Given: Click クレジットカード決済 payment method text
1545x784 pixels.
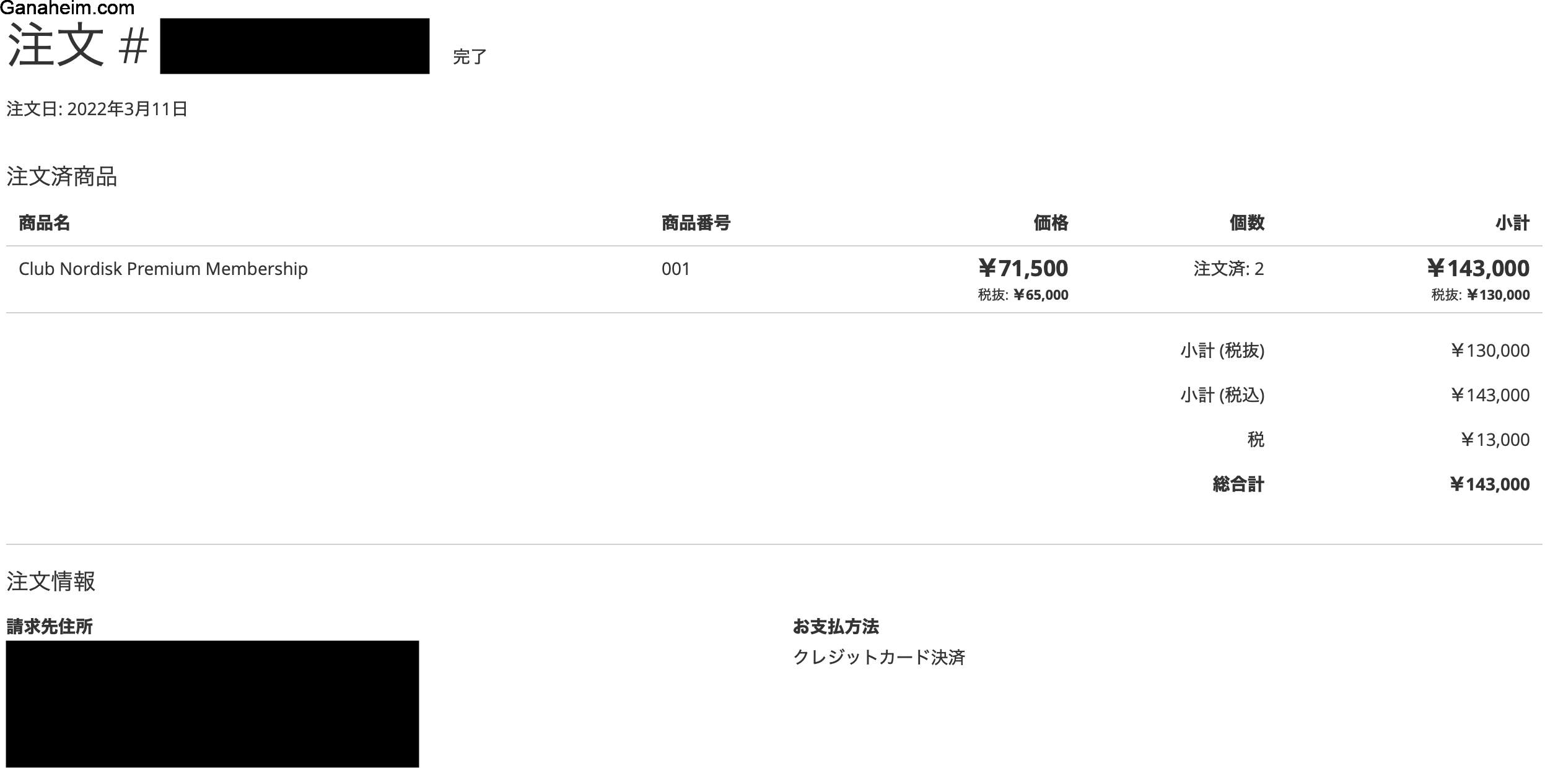Looking at the screenshot, I should tap(878, 657).
